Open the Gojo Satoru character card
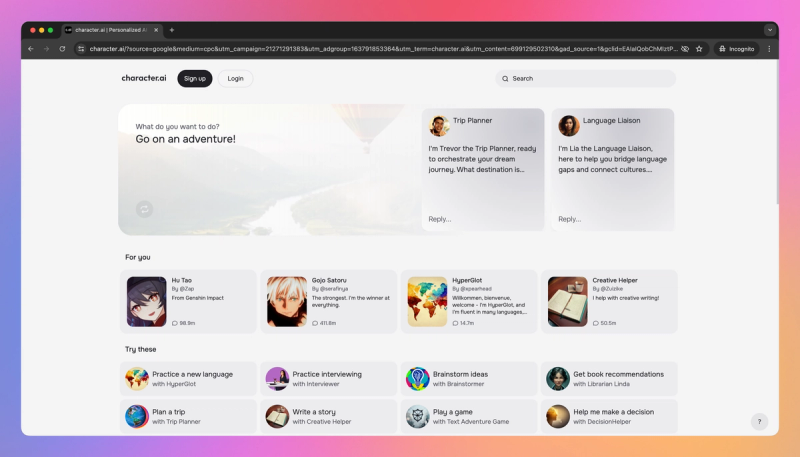800x457 pixels. [x=329, y=301]
